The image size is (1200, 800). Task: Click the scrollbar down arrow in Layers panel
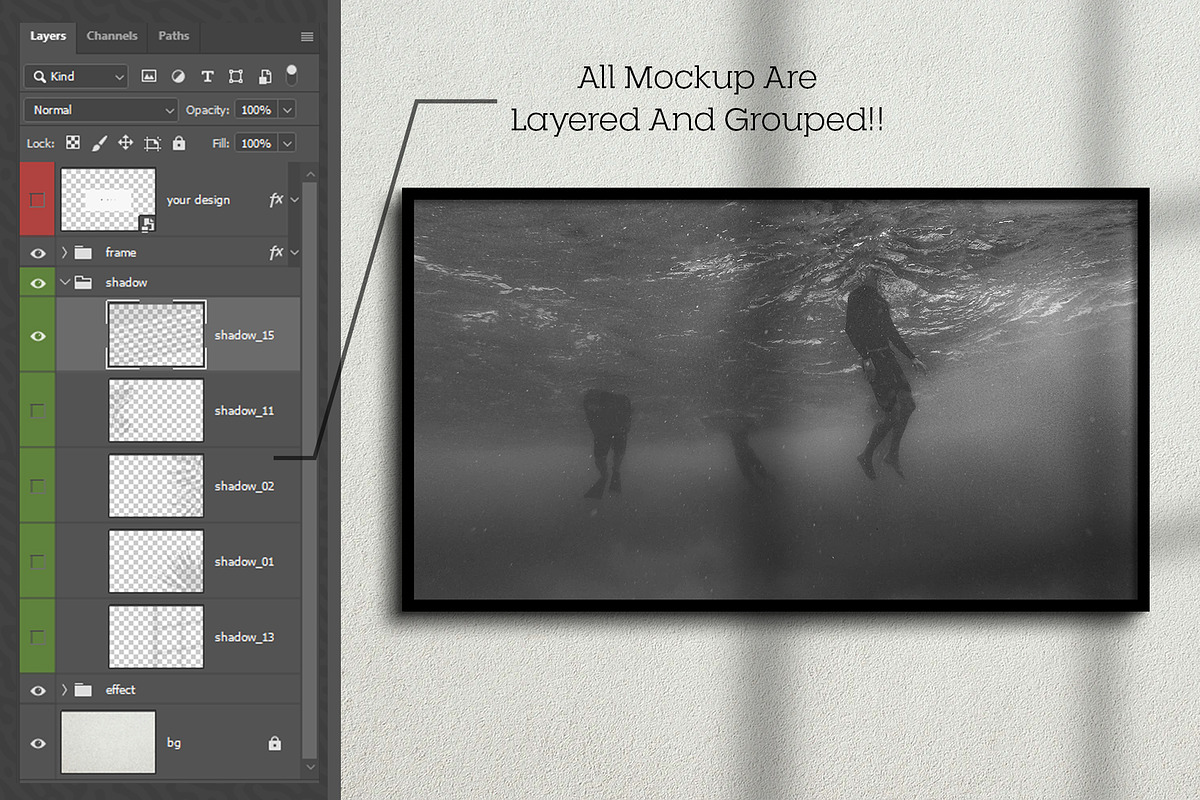tap(309, 767)
